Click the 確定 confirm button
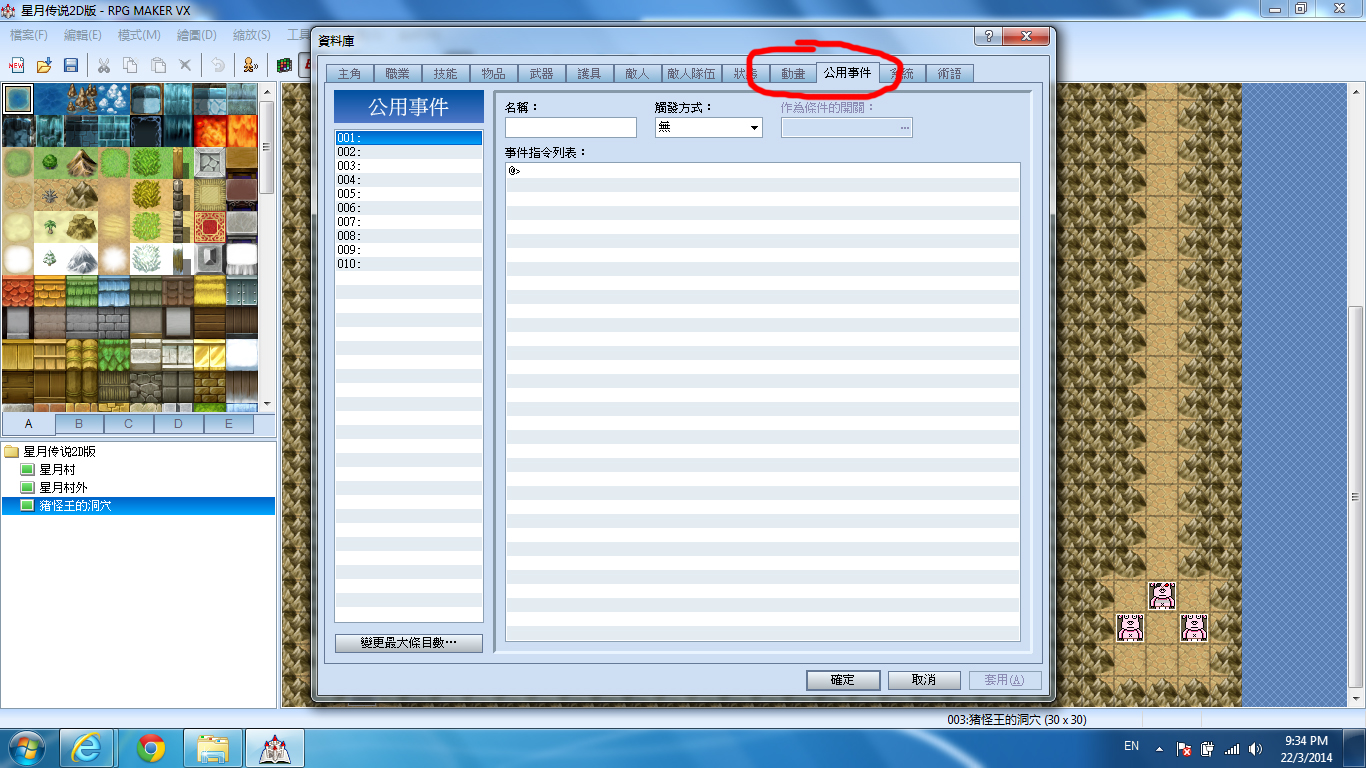Viewport: 1366px width, 768px height. click(x=843, y=680)
